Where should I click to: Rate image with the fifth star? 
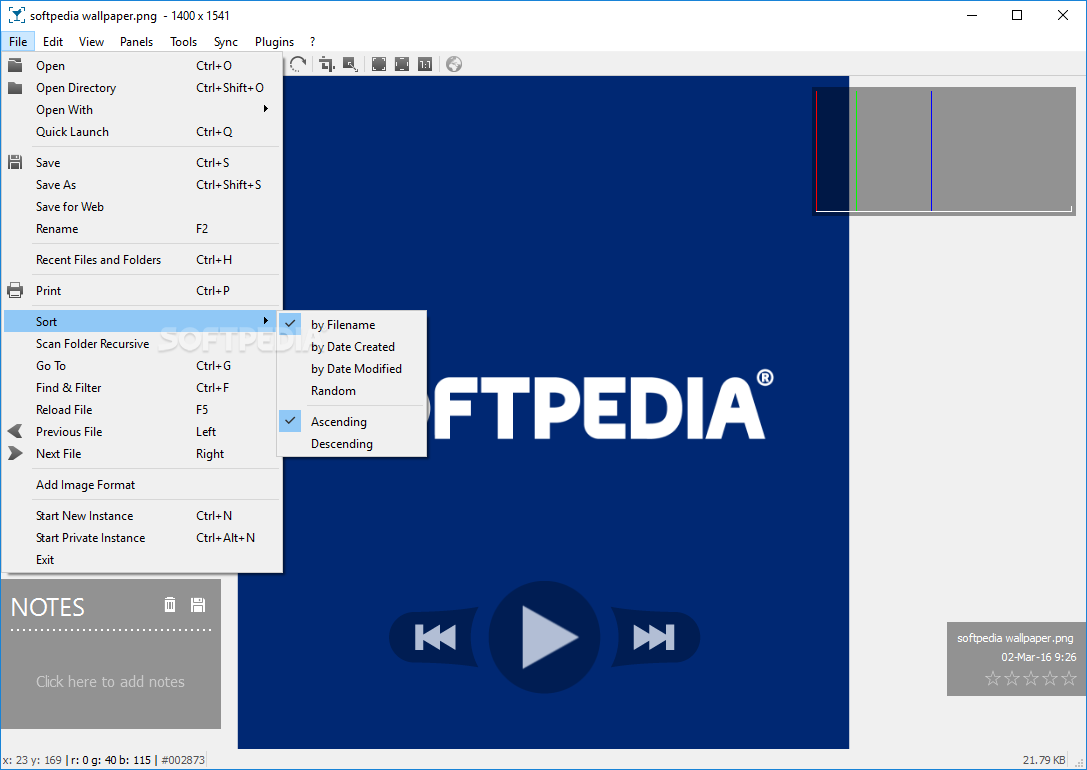(1069, 678)
